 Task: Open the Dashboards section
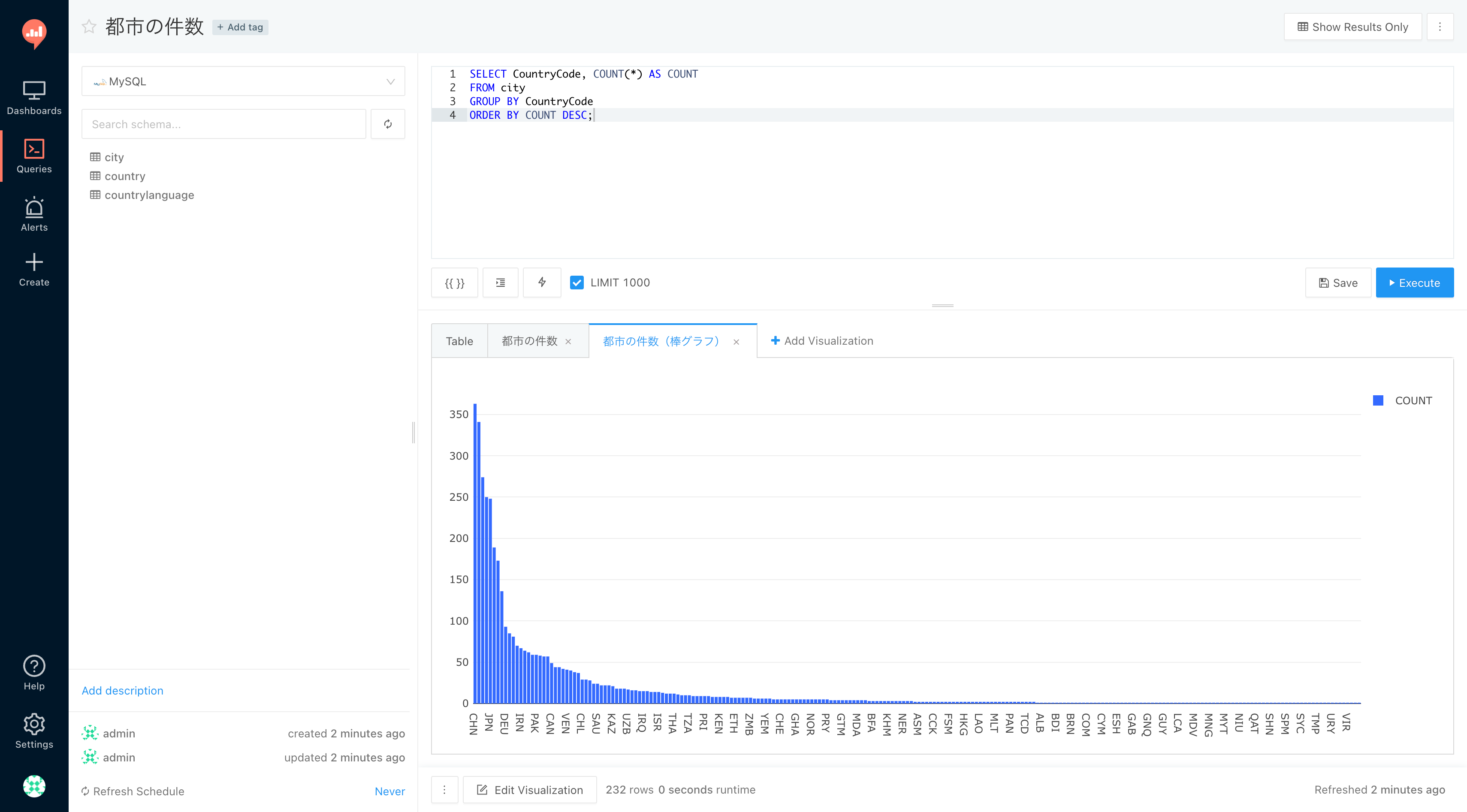34,98
